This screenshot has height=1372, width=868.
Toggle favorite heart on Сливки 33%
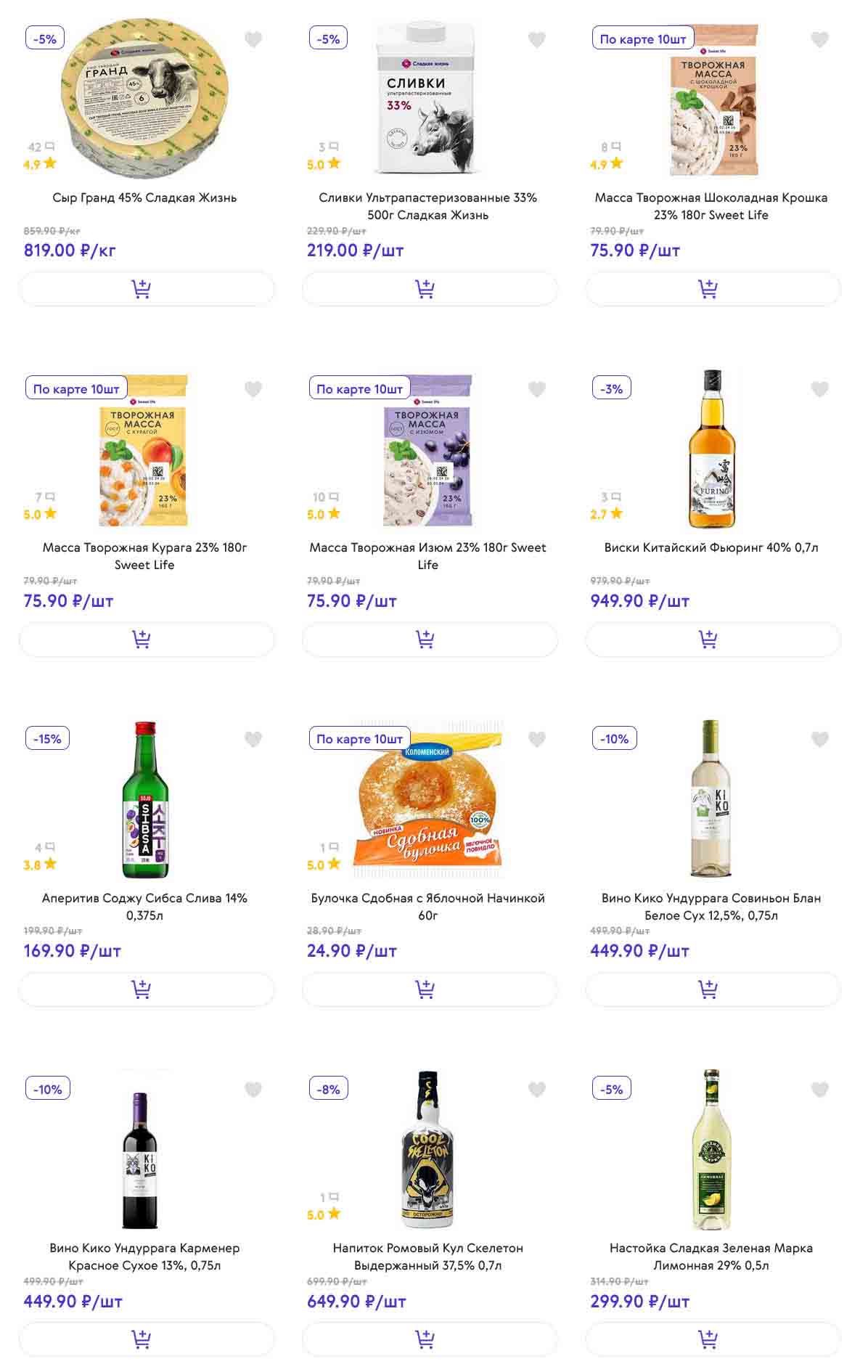pyautogui.click(x=536, y=40)
